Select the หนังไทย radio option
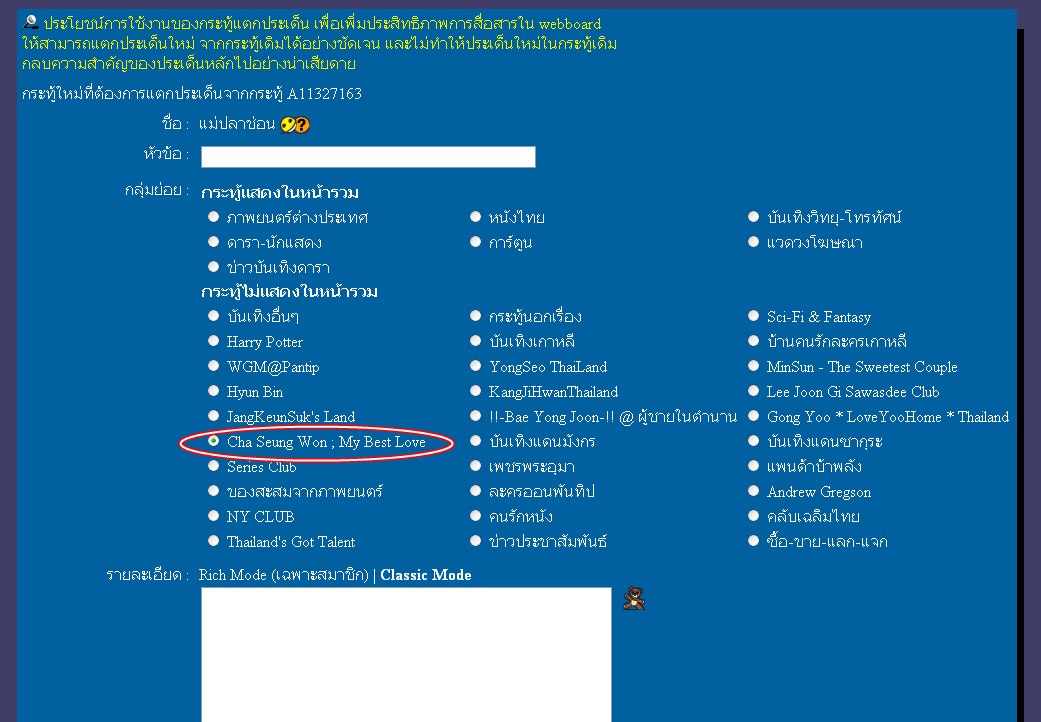The height and width of the screenshot is (722, 1041). click(475, 216)
